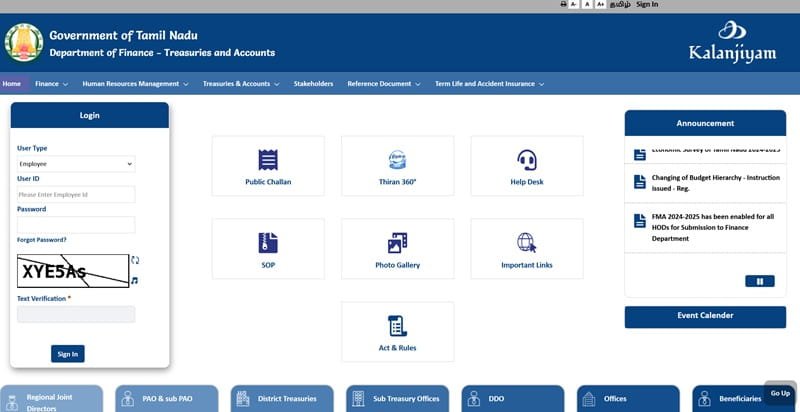This screenshot has height=412, width=800.
Task: Refresh the captcha image
Action: tap(135, 260)
